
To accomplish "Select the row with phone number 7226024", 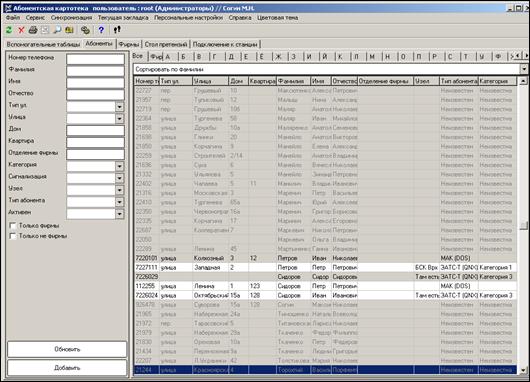I will pos(326,295).
